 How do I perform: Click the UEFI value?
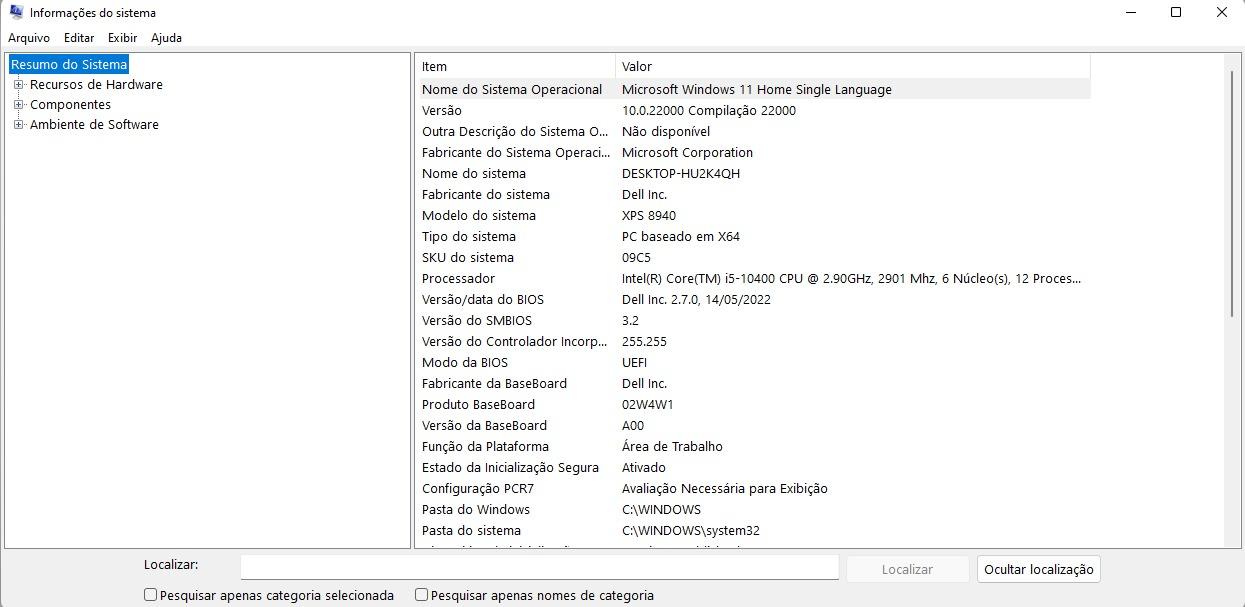point(634,363)
